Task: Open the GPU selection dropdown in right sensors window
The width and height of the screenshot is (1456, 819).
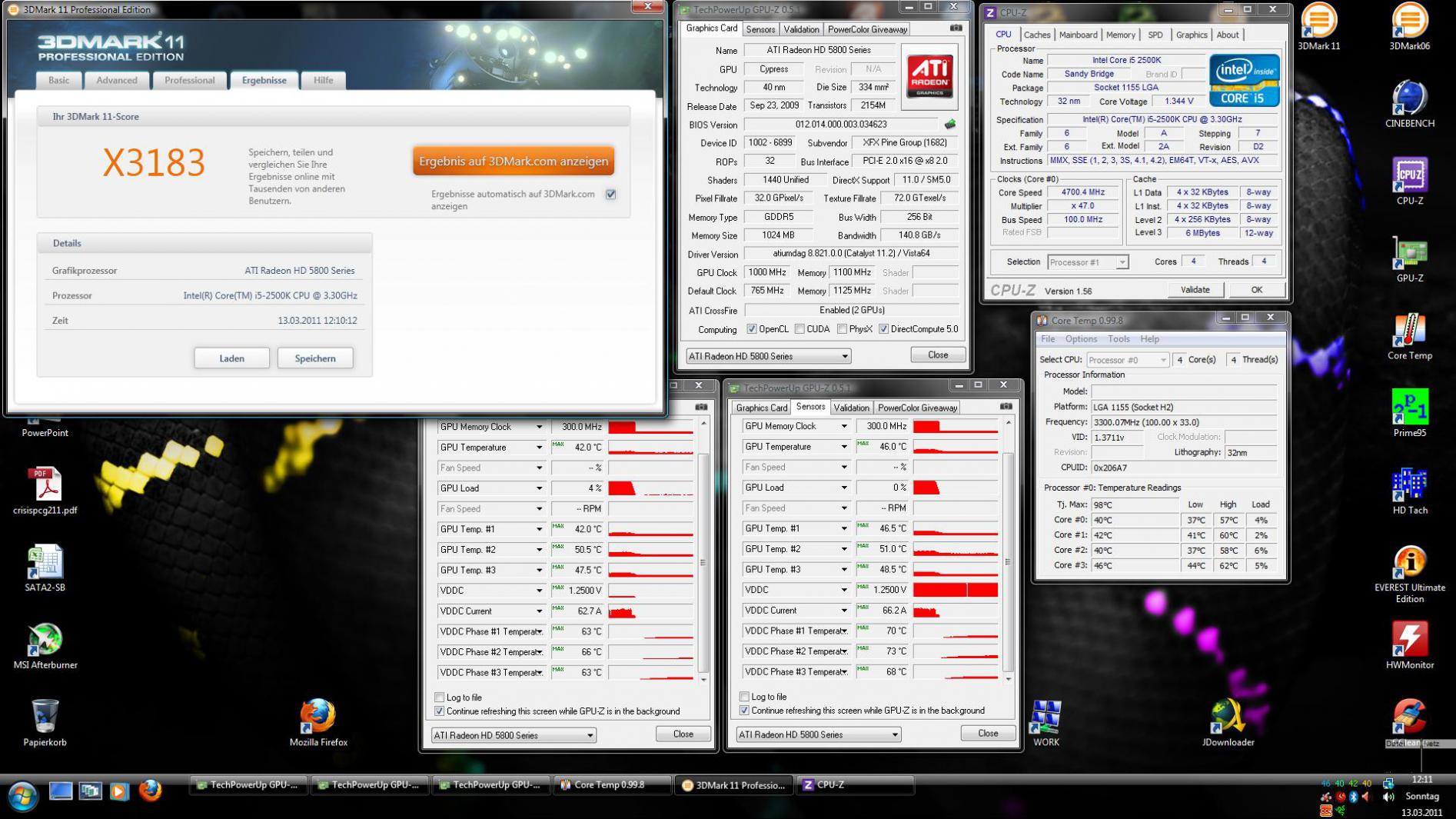Action: pyautogui.click(x=818, y=734)
